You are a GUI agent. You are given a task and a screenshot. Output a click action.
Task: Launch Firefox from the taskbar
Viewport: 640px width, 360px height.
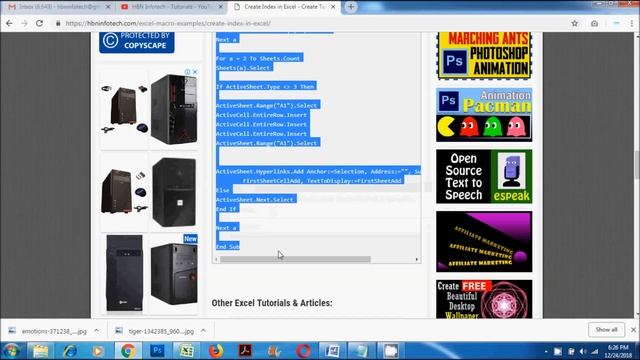tap(216, 351)
